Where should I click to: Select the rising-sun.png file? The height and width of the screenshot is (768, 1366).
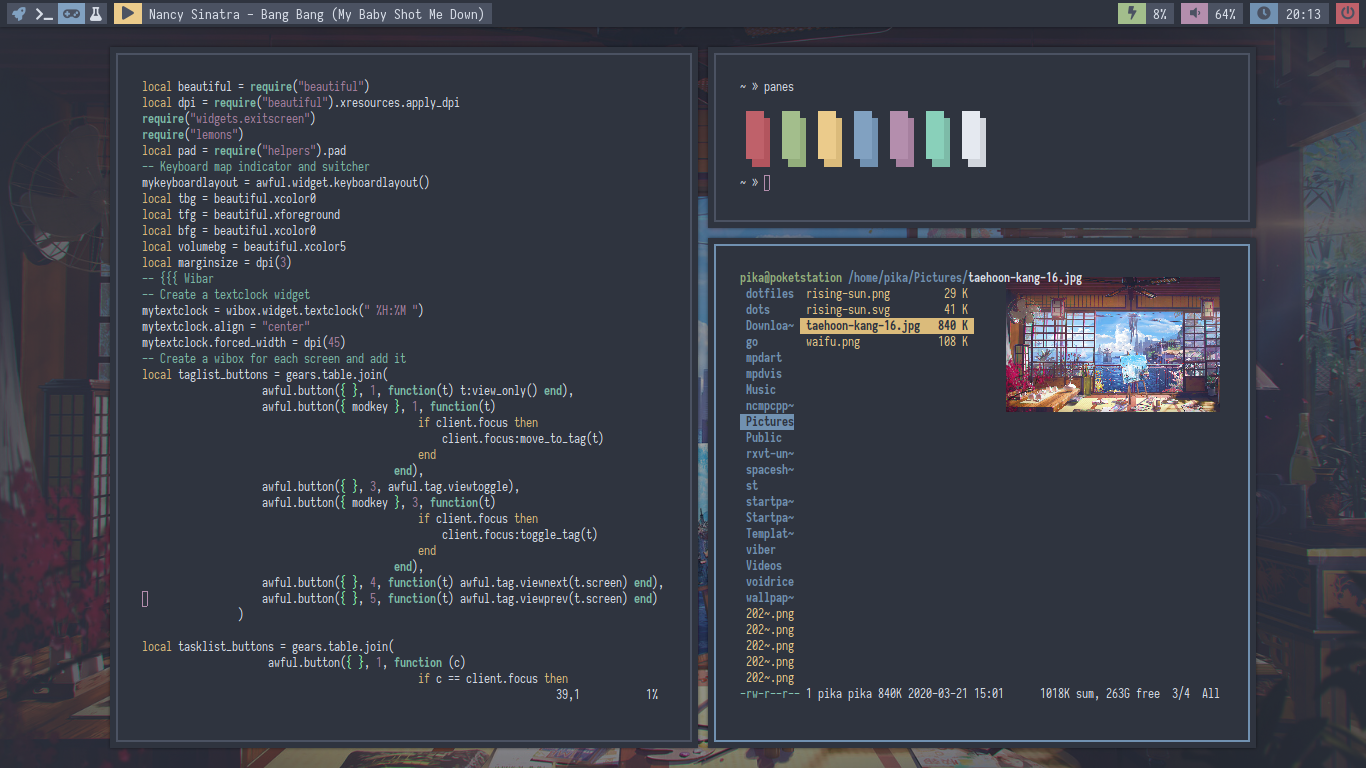click(887, 294)
